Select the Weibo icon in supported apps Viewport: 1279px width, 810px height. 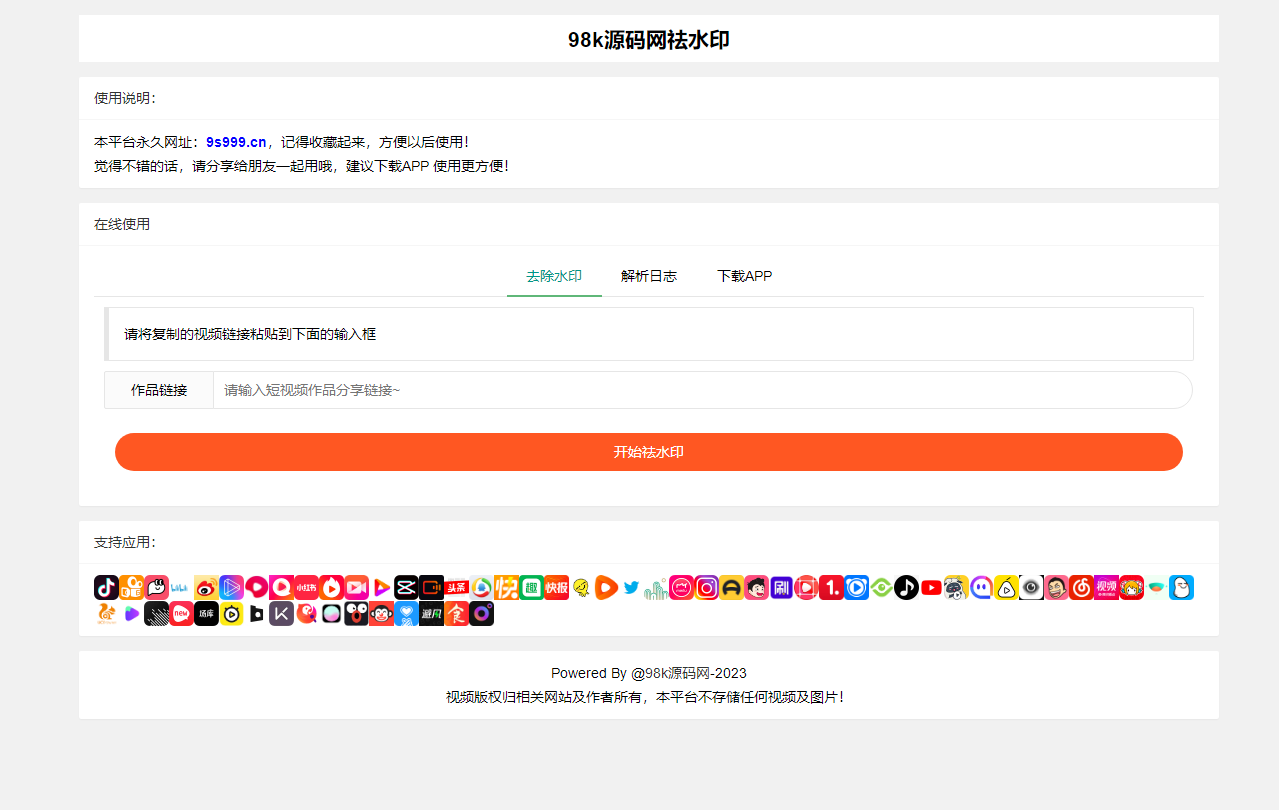click(x=206, y=588)
